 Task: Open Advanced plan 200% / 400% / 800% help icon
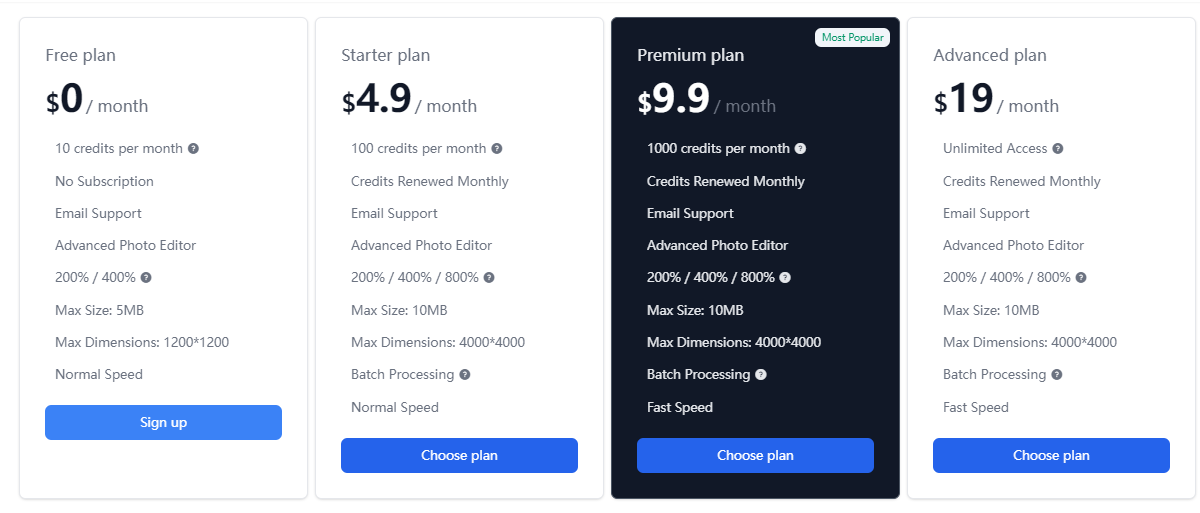[x=1081, y=277]
